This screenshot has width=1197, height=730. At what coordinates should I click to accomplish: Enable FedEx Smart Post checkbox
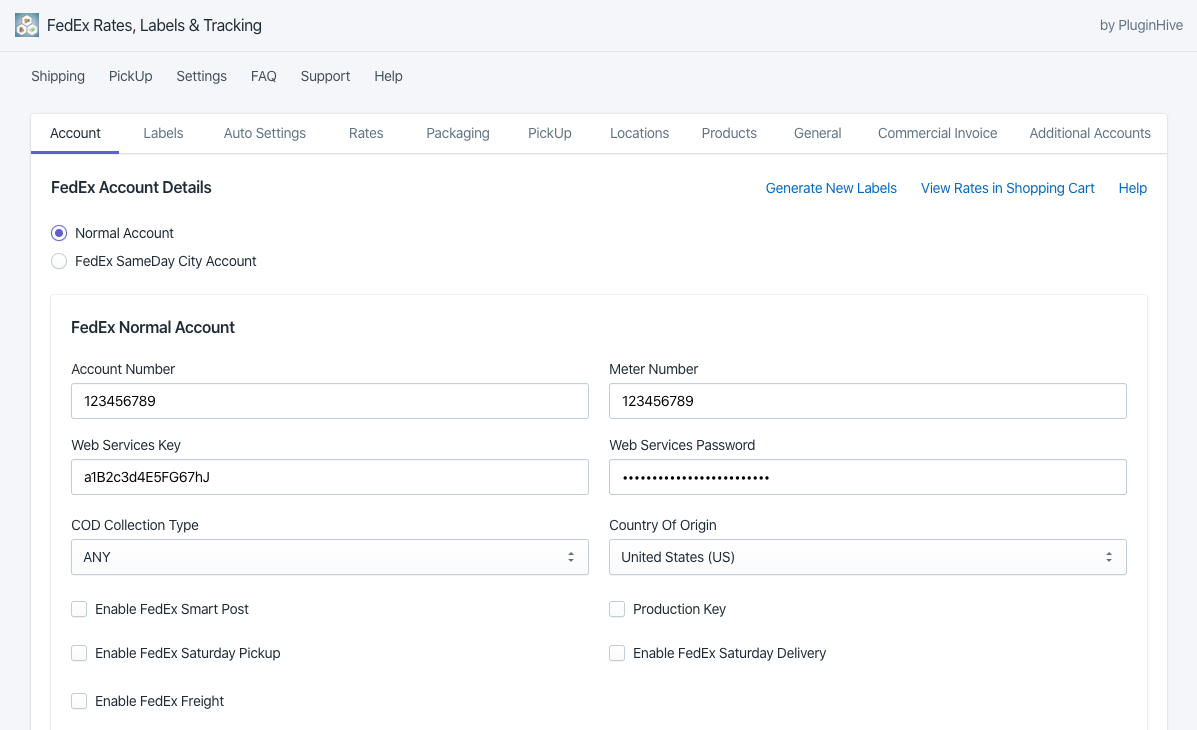pos(79,609)
